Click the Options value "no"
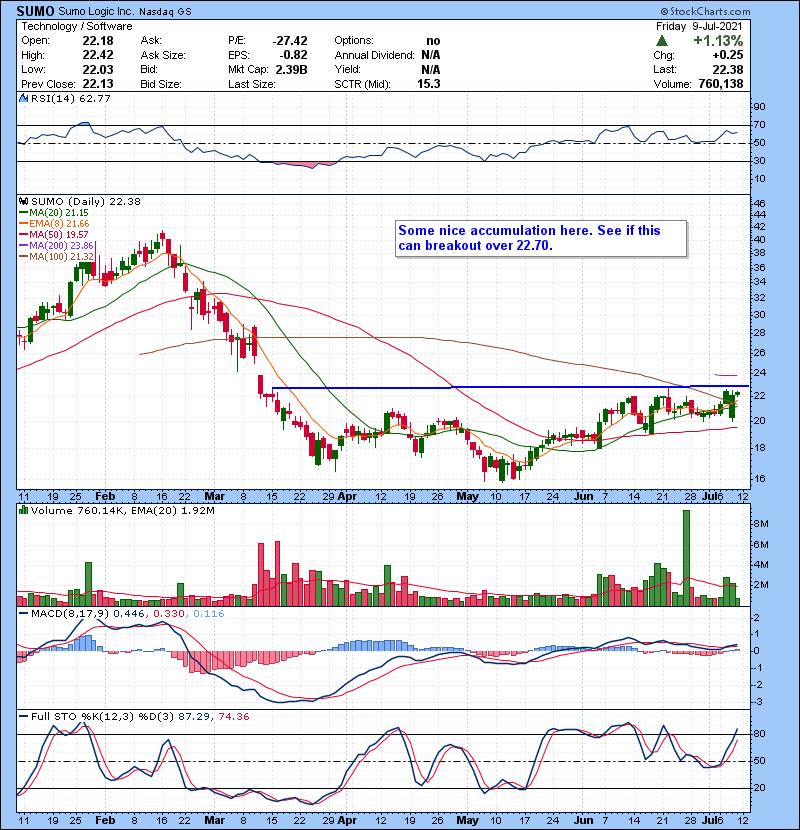Viewport: 800px width, 830px height. click(x=433, y=41)
